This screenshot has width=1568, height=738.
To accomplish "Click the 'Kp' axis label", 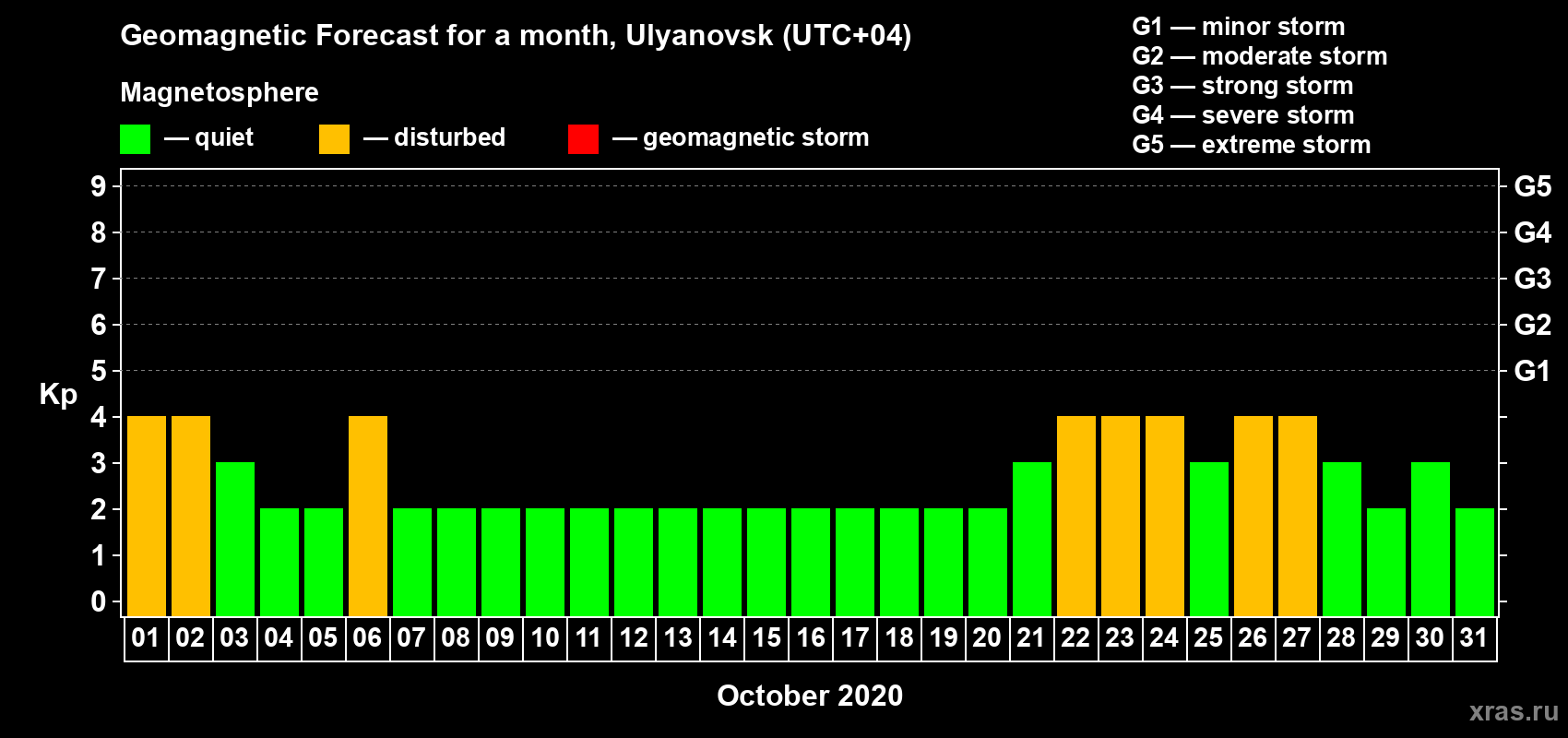I will (58, 395).
